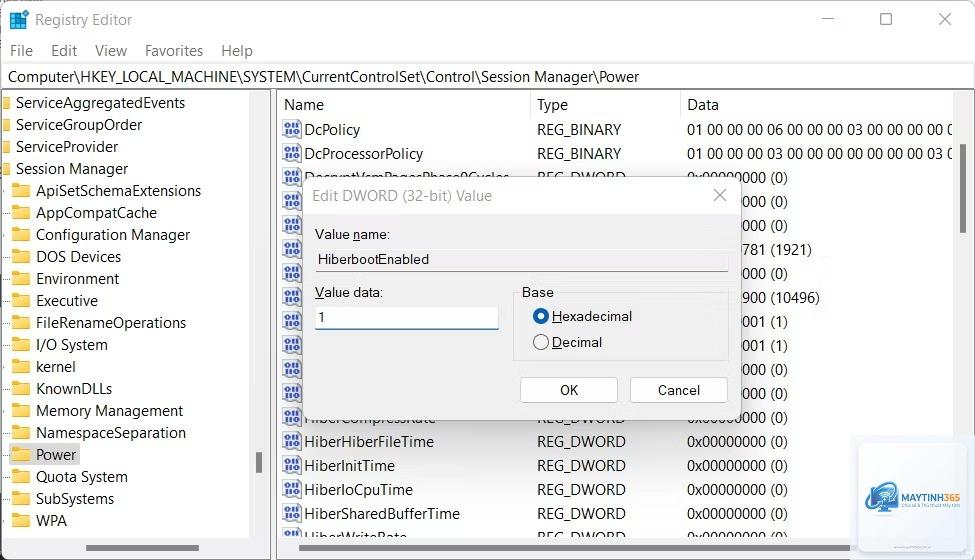This screenshot has width=975, height=560.
Task: Click the WPA folder icon
Action: tap(21, 520)
